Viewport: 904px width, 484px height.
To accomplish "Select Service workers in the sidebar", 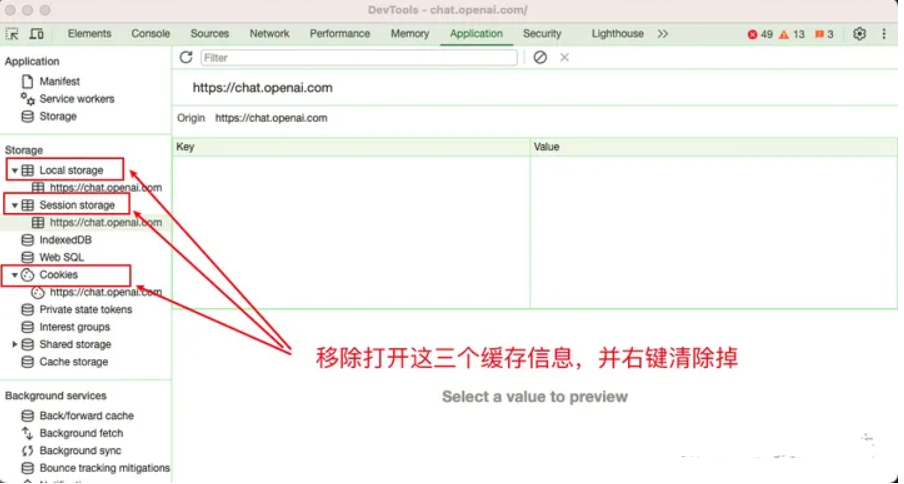I will tap(76, 99).
